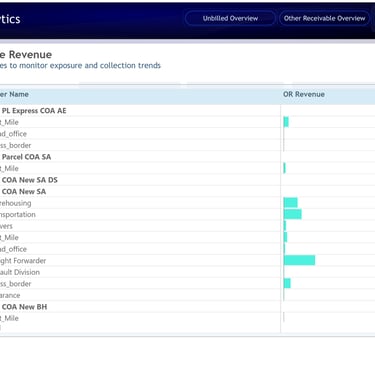Select the Freight Forwarder row label
Viewport: 375px width, 366px height.
(23, 261)
